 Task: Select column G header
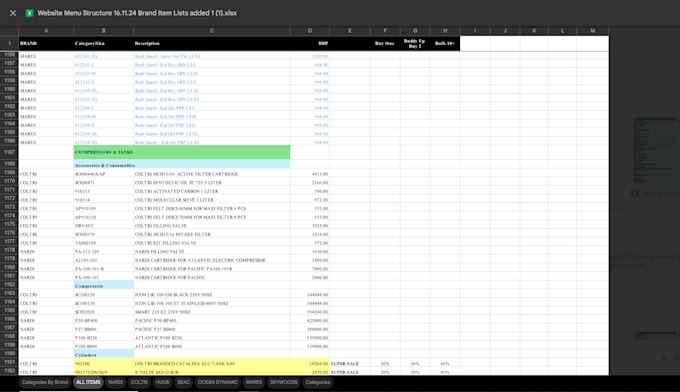point(415,31)
